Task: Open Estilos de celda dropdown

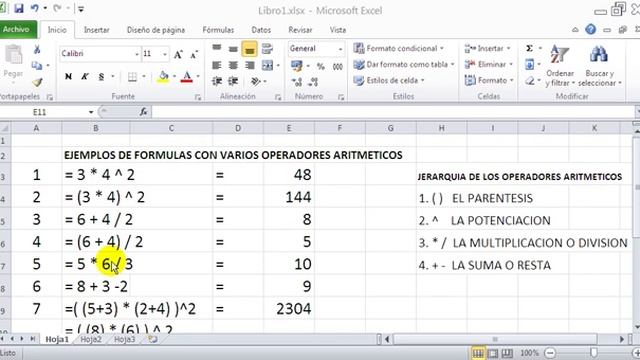Action: pyautogui.click(x=389, y=80)
